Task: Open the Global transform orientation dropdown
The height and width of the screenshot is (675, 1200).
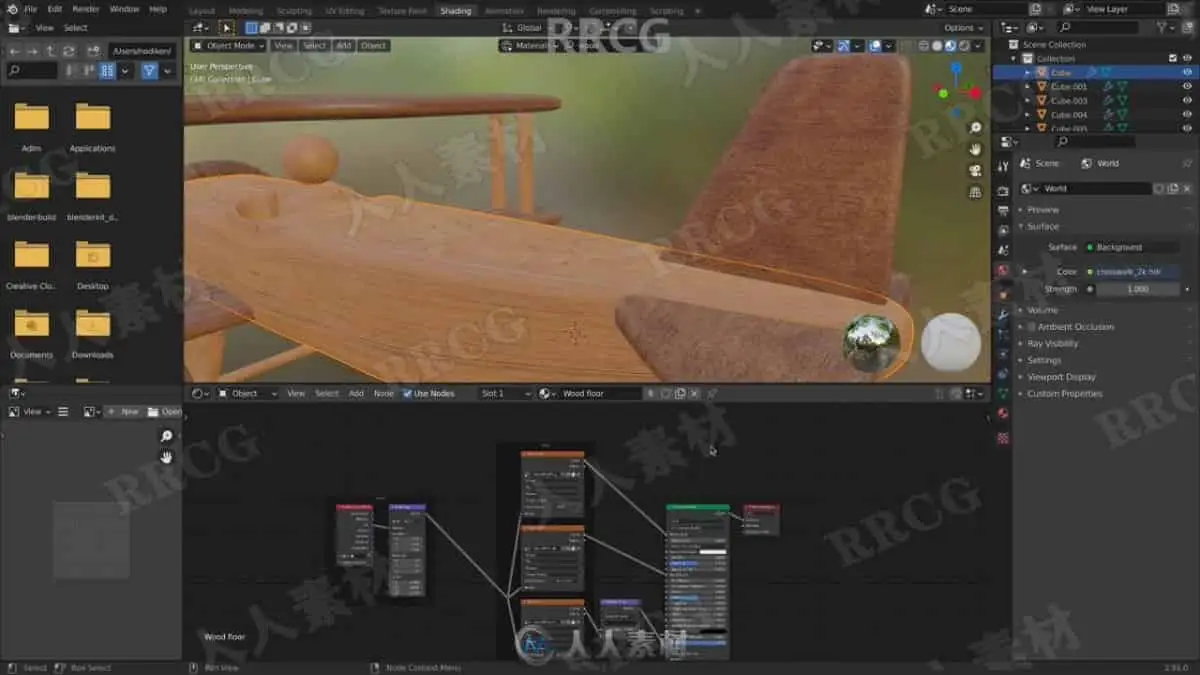Action: click(529, 28)
